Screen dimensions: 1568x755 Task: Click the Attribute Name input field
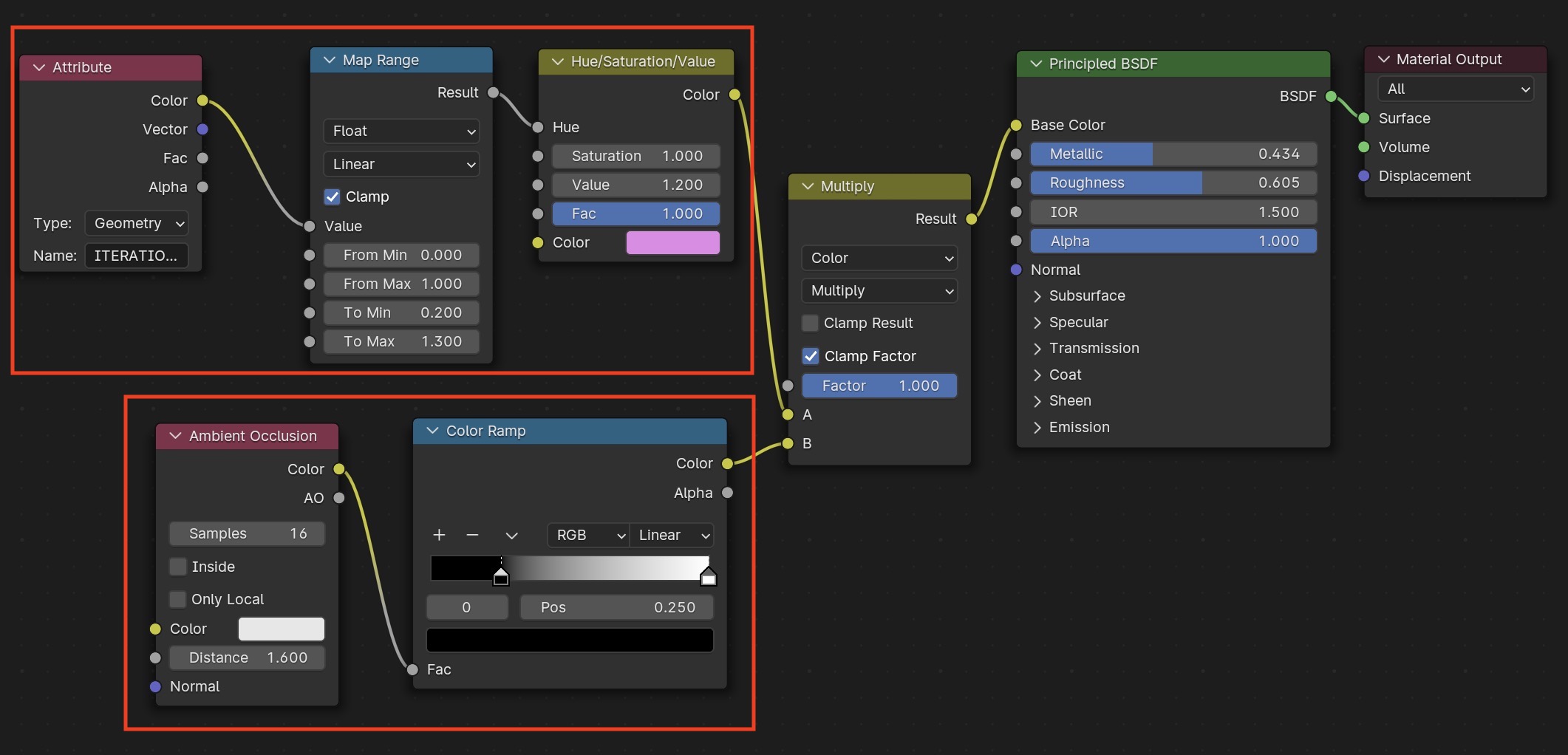pyautogui.click(x=137, y=256)
